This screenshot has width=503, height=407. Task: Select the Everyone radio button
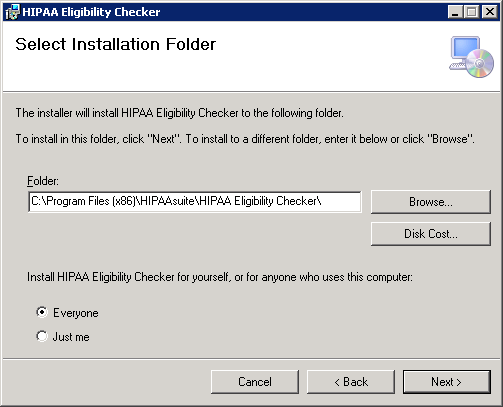click(42, 312)
